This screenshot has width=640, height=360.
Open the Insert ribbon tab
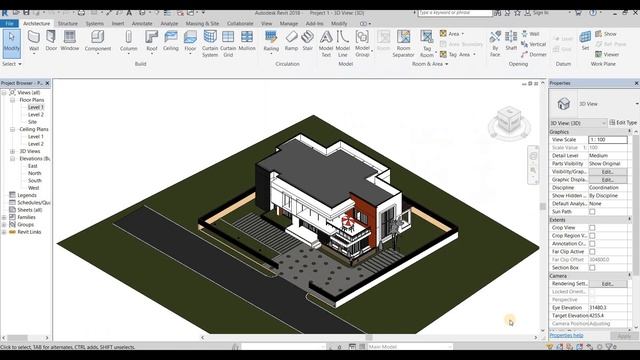pos(118,24)
